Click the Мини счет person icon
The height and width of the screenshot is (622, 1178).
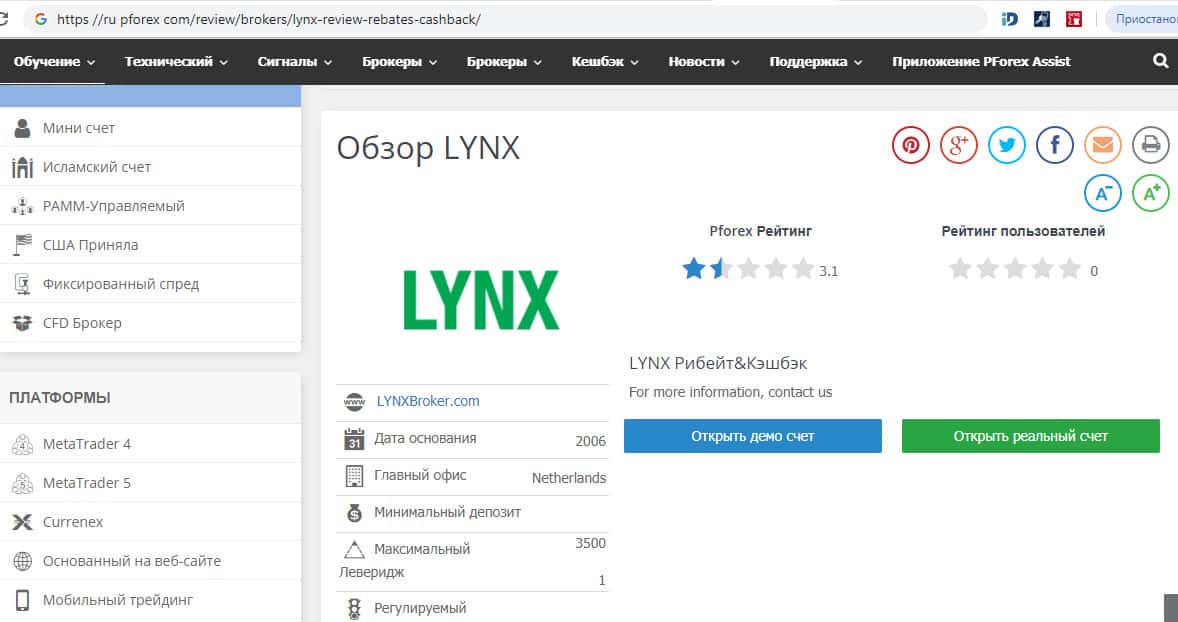click(x=23, y=128)
